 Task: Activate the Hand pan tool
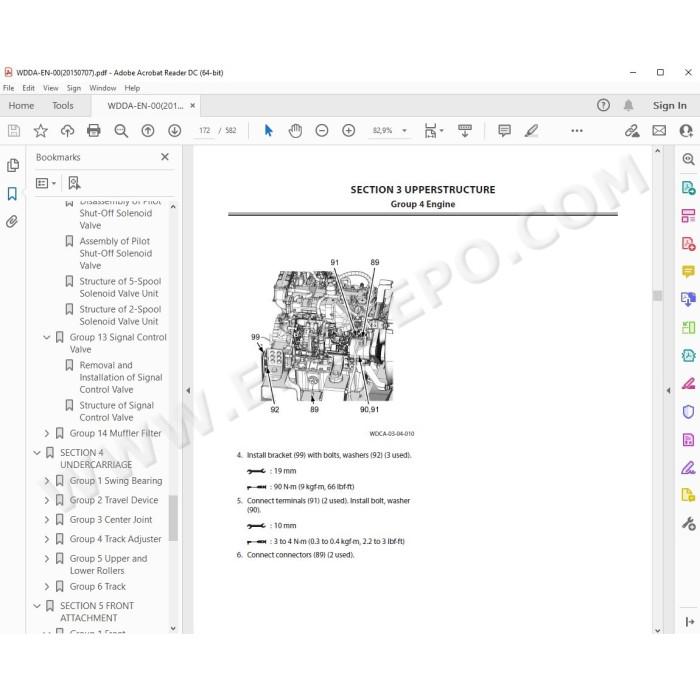tap(295, 130)
